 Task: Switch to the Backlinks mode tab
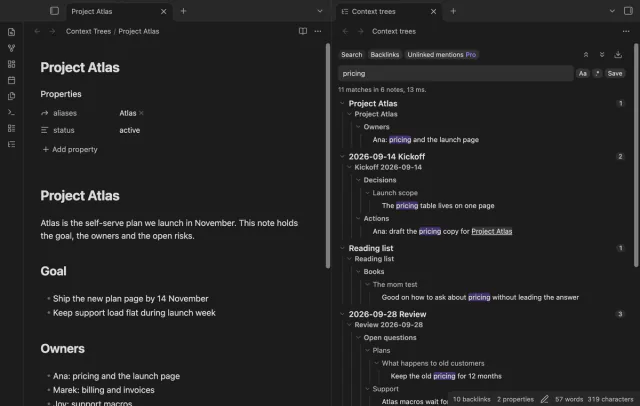pyautogui.click(x=384, y=55)
